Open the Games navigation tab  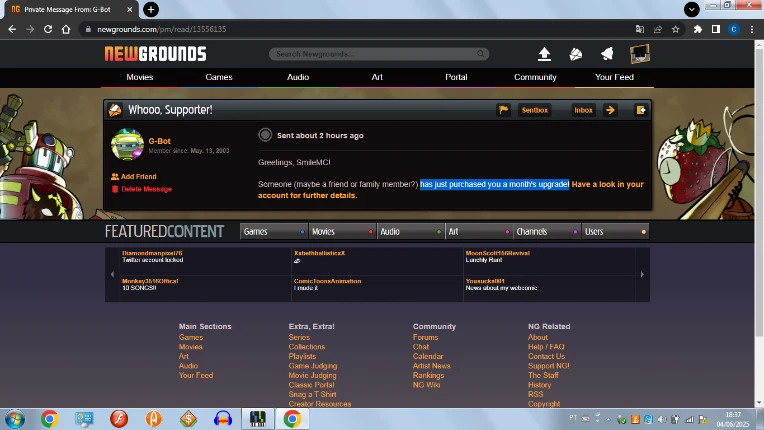(219, 77)
